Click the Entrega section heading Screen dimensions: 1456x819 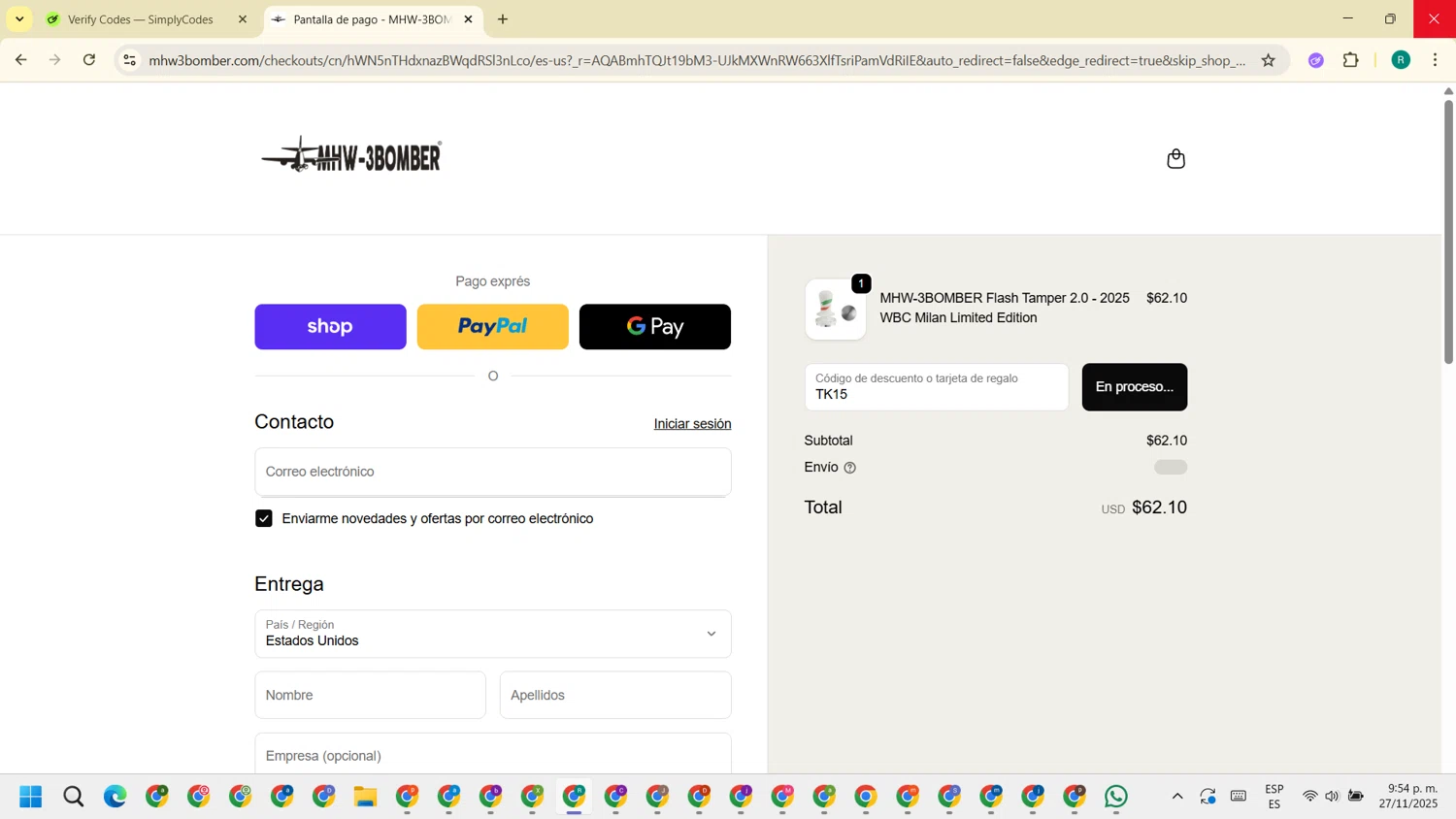coord(289,584)
